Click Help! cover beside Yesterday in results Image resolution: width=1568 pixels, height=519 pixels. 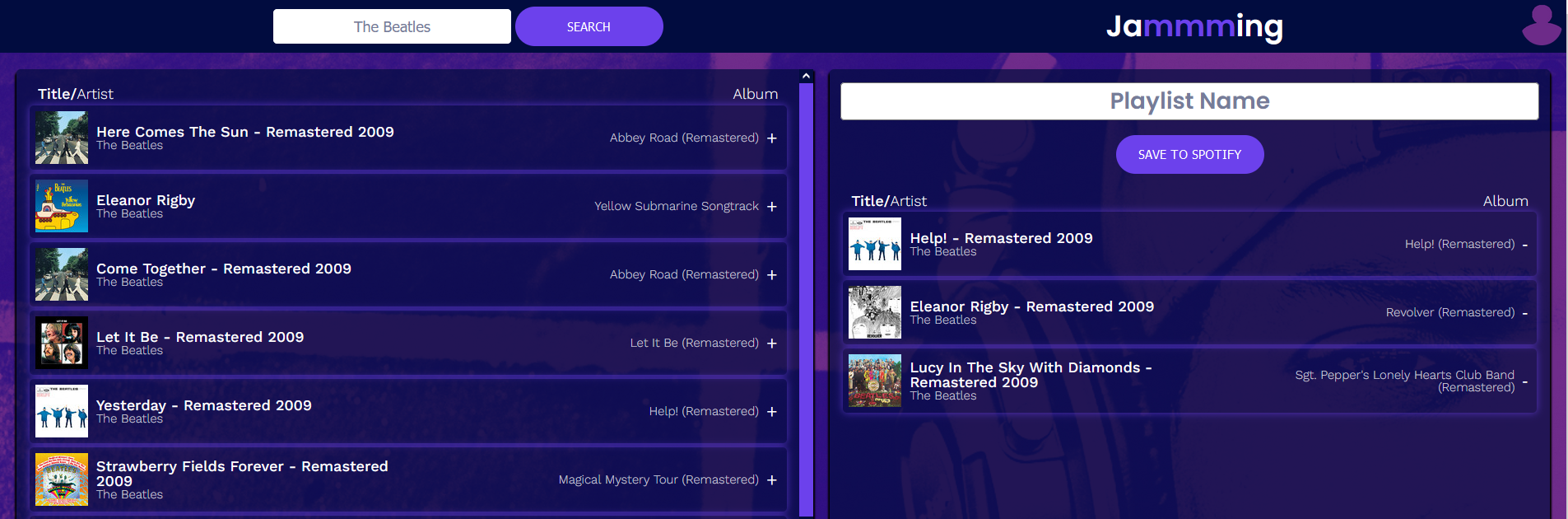point(62,411)
